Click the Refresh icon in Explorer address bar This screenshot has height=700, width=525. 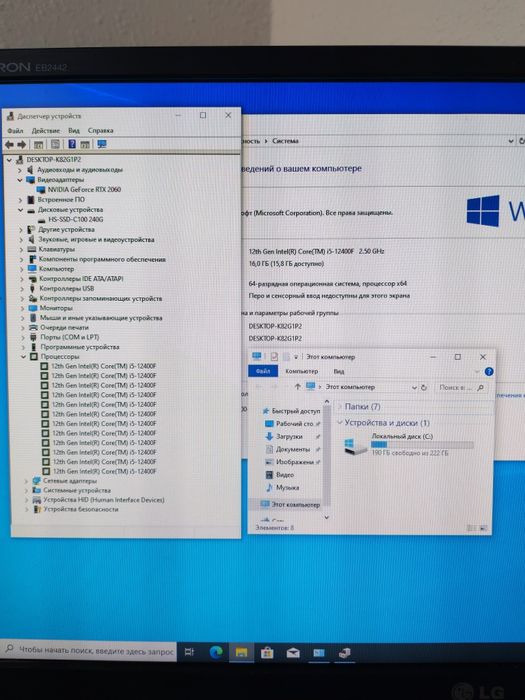(x=424, y=388)
